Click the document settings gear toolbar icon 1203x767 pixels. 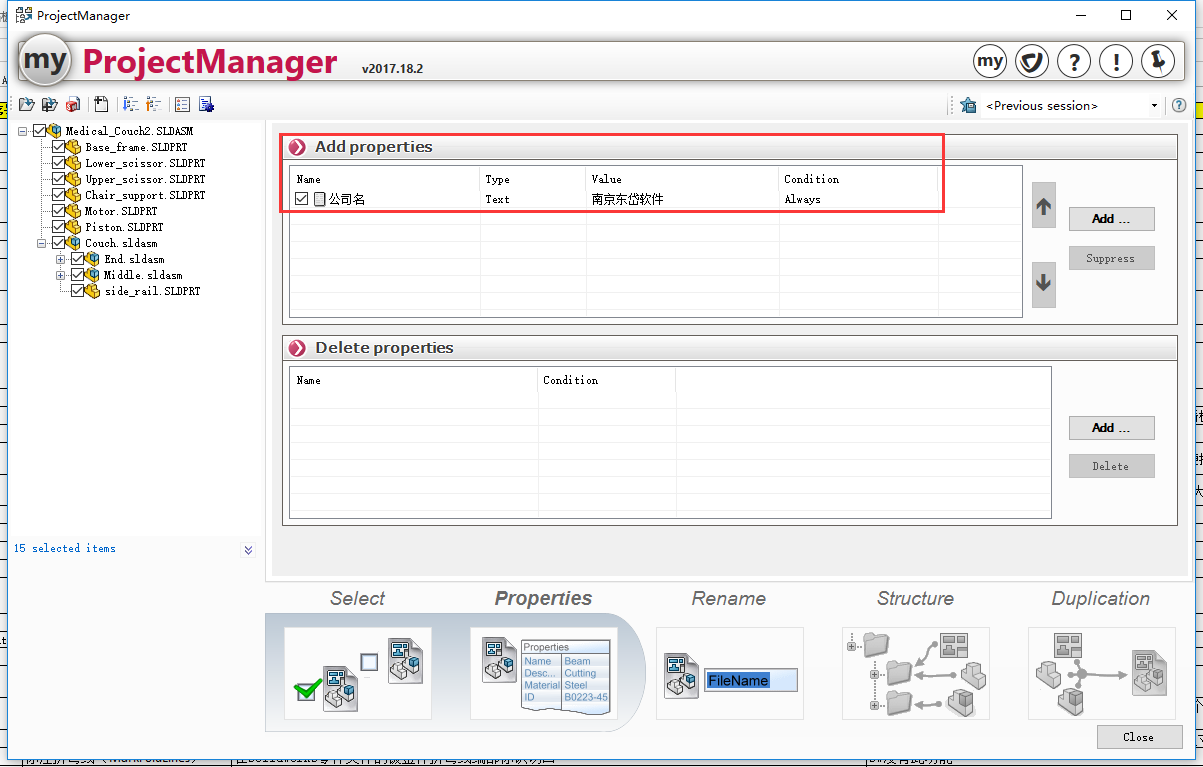pyautogui.click(x=206, y=105)
